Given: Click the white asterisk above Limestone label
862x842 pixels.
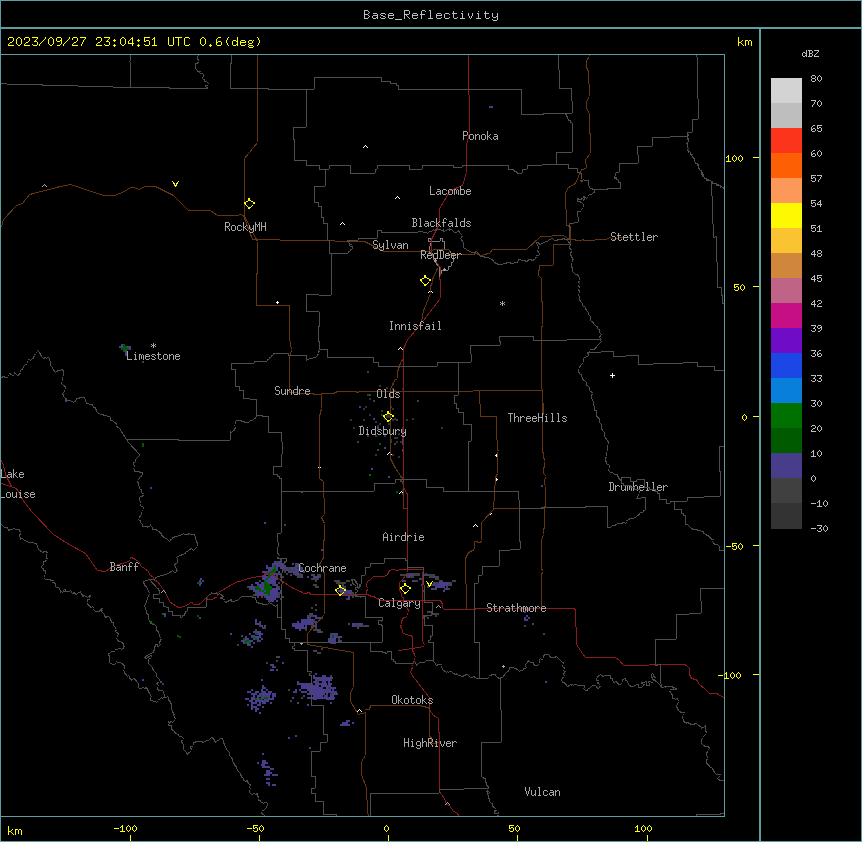Looking at the screenshot, I should click(153, 345).
